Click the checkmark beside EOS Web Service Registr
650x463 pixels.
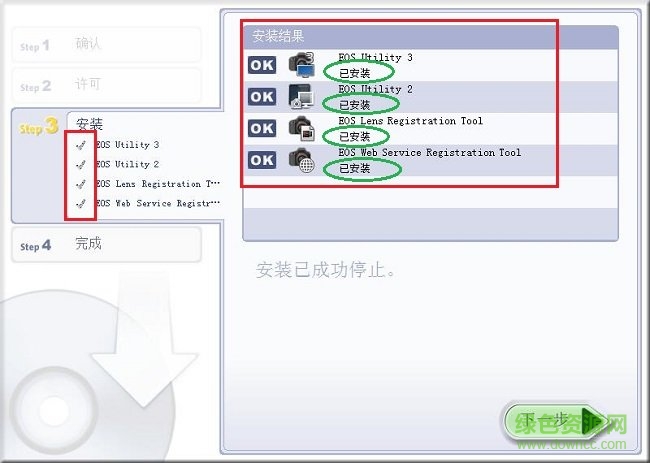81,203
